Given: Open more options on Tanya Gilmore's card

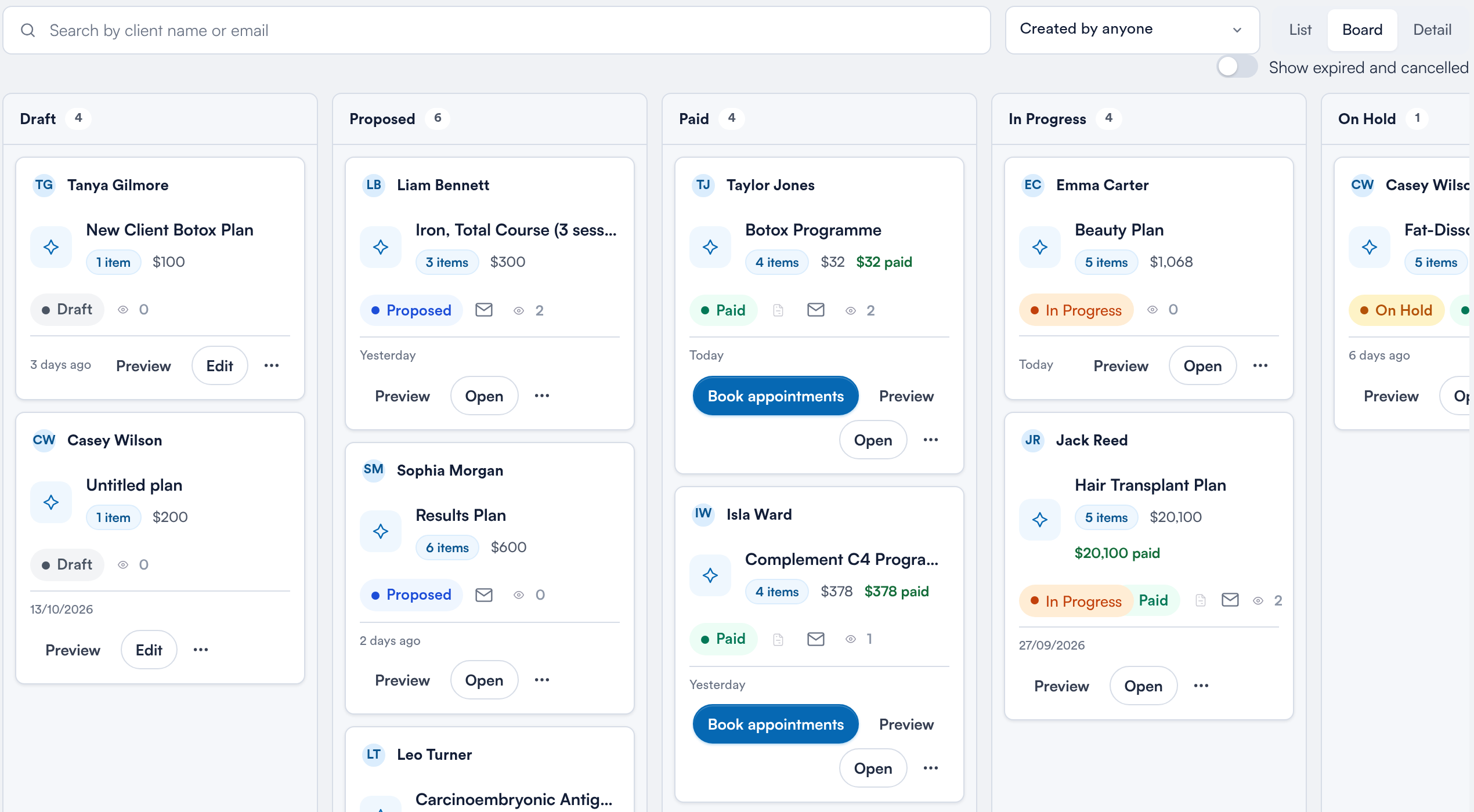Looking at the screenshot, I should coord(272,365).
